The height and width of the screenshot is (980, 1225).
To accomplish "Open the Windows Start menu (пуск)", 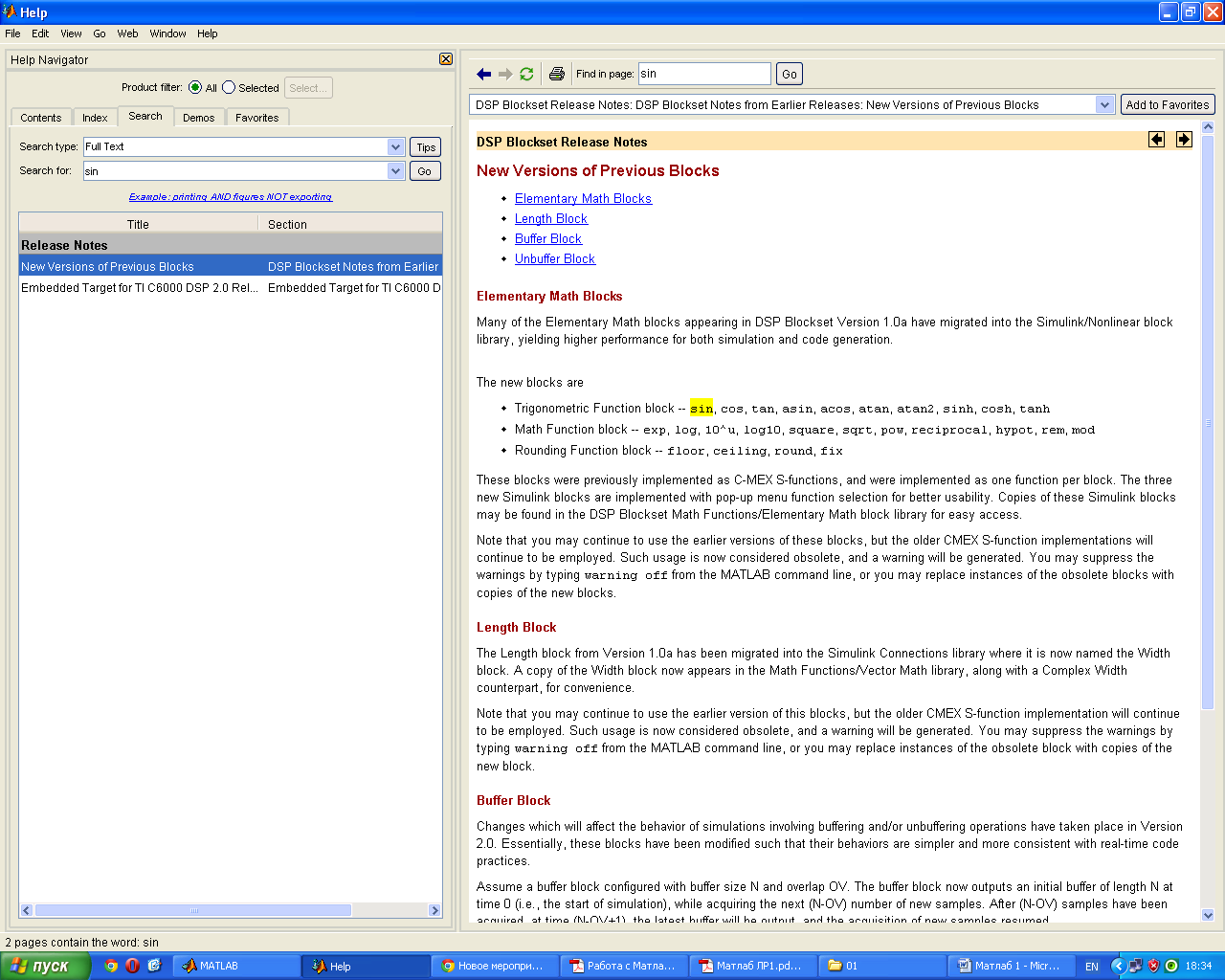I will tap(45, 966).
